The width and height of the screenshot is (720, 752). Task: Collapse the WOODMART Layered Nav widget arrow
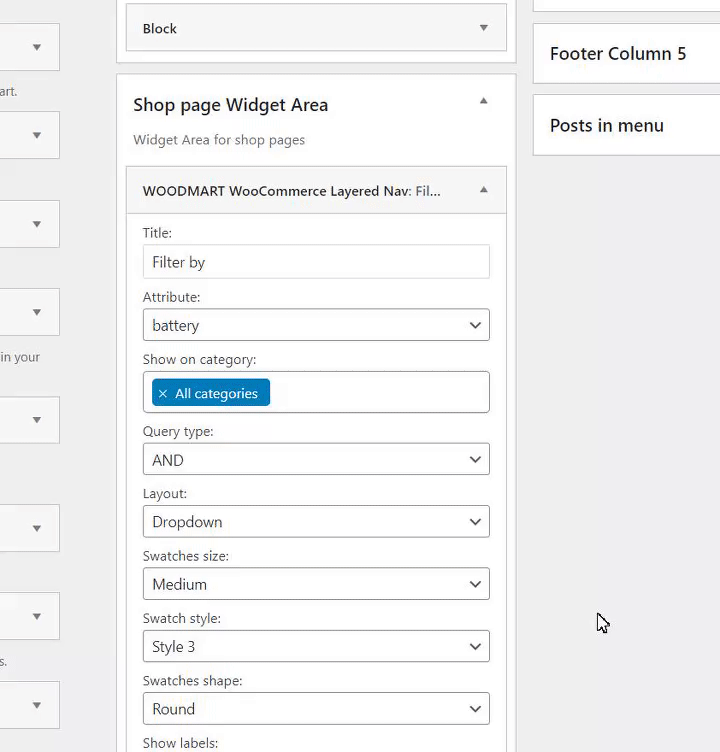[484, 190]
